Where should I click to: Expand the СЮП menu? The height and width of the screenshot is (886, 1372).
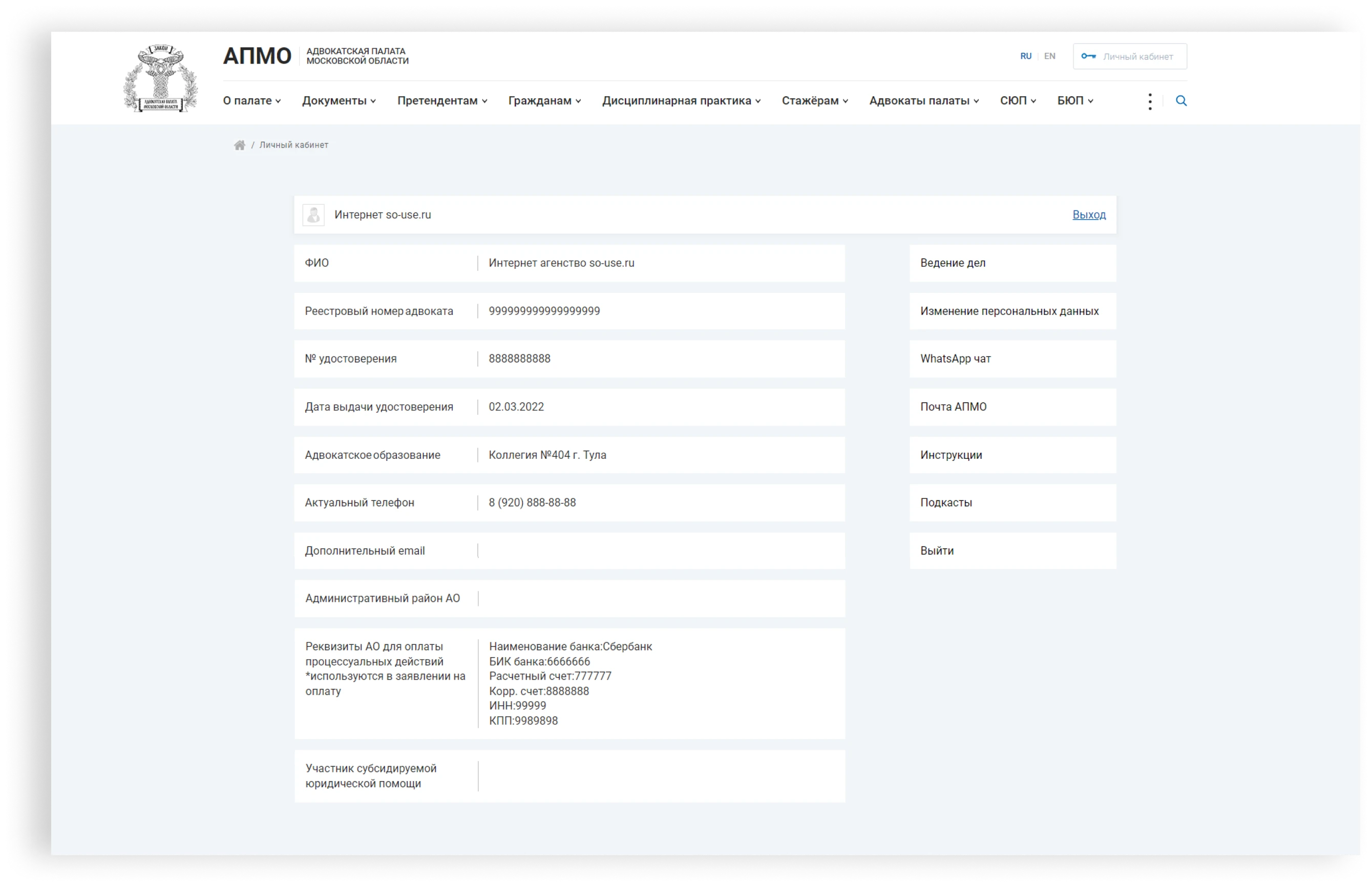(1018, 101)
